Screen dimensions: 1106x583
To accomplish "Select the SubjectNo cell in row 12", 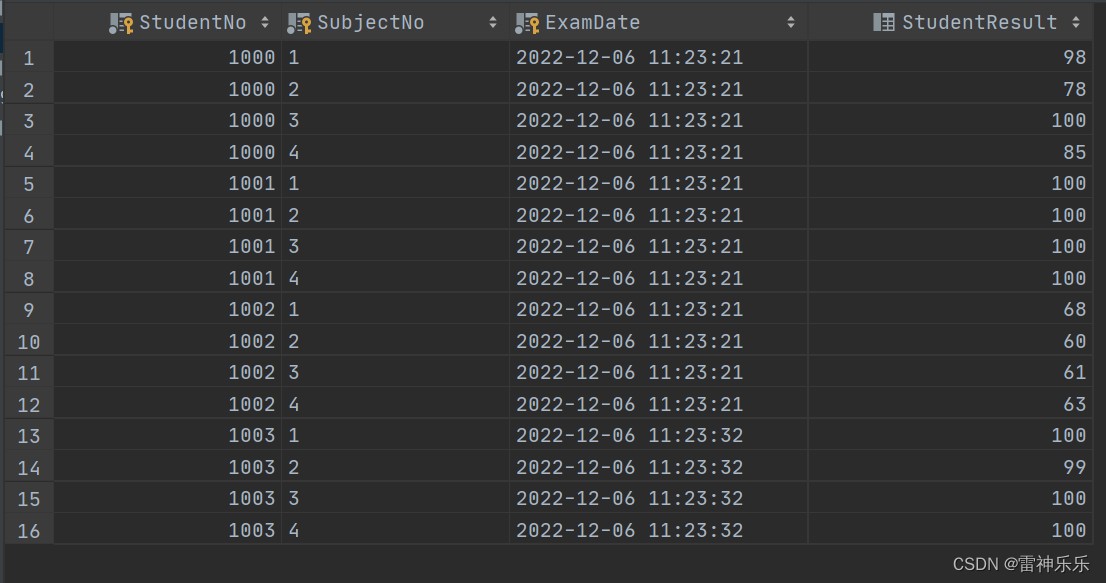I will click(x=294, y=404).
